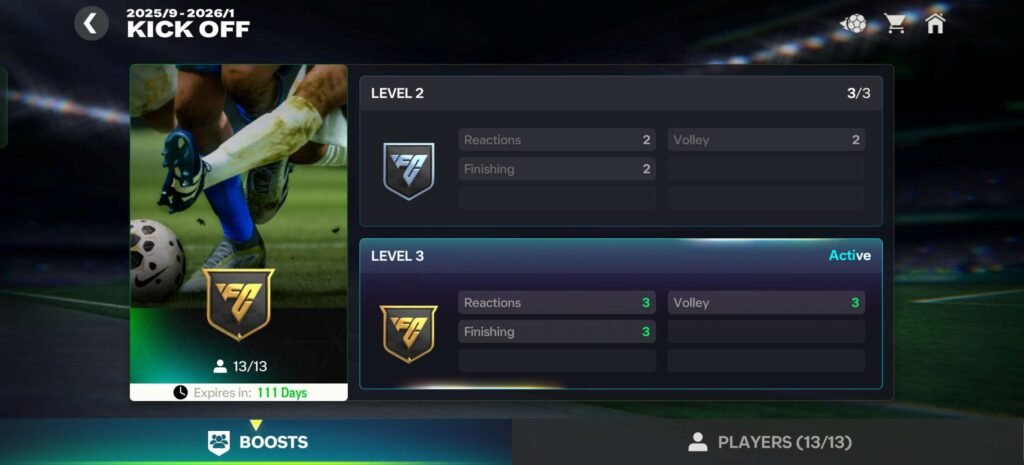Tap the Level 2 Reactions stat row

pyautogui.click(x=556, y=140)
